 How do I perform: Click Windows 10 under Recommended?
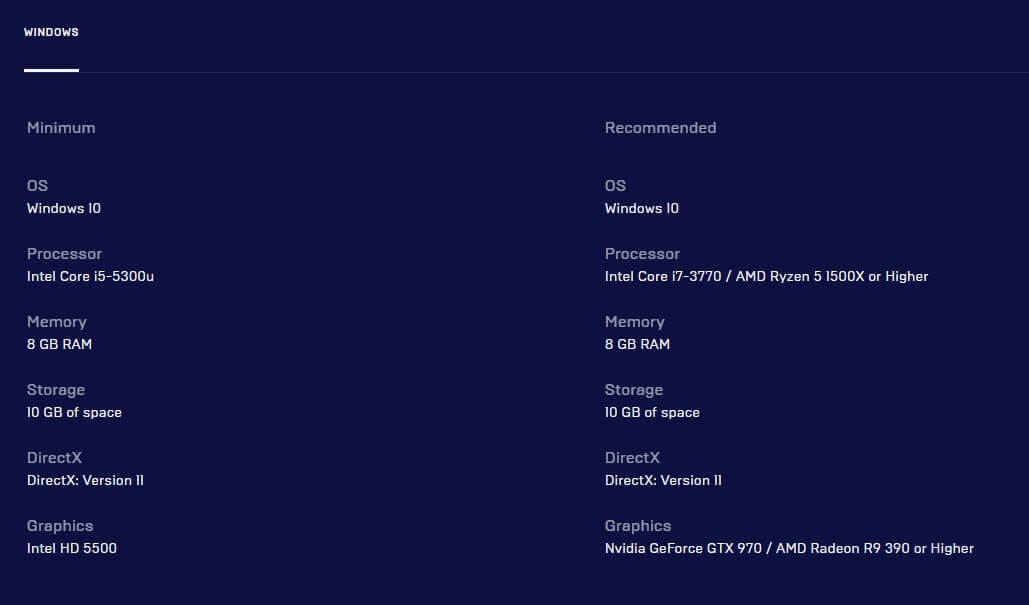pos(642,208)
